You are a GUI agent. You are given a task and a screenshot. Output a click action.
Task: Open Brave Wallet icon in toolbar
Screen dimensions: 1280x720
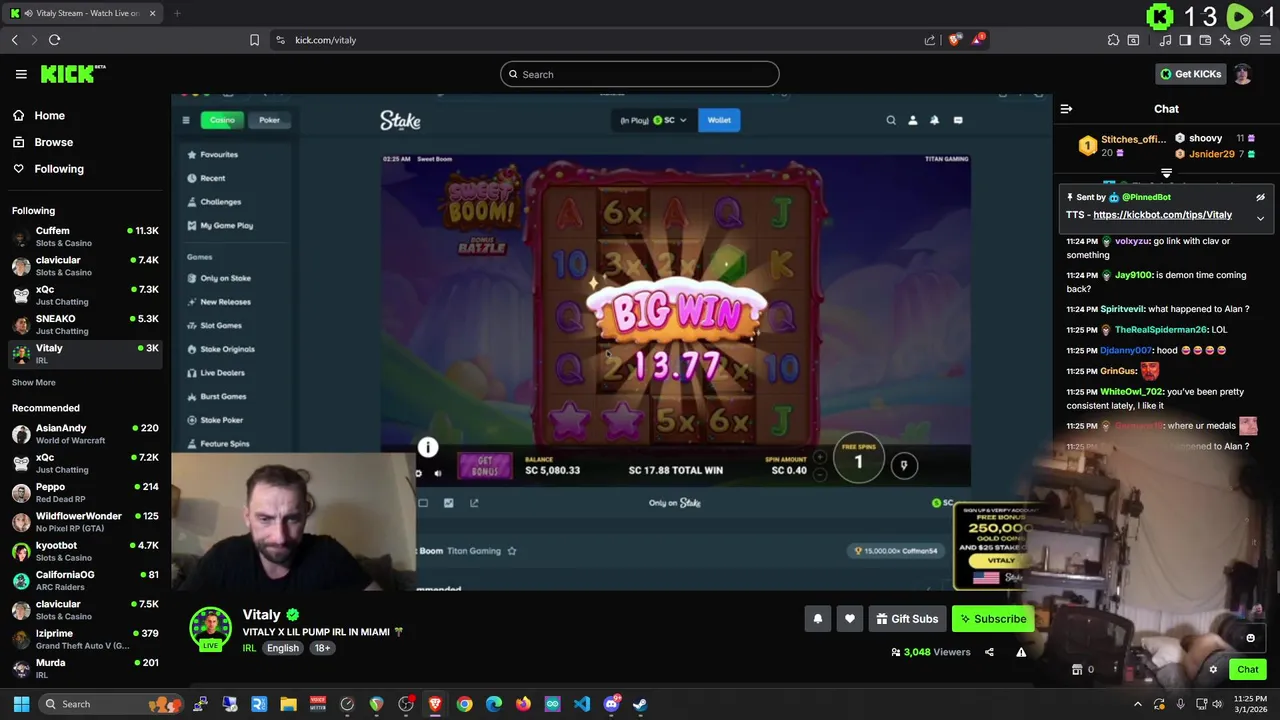1205,40
